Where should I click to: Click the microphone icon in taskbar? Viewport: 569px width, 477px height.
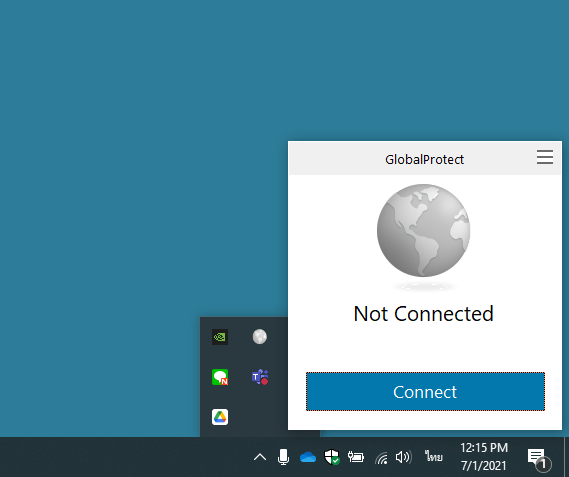(x=283, y=457)
